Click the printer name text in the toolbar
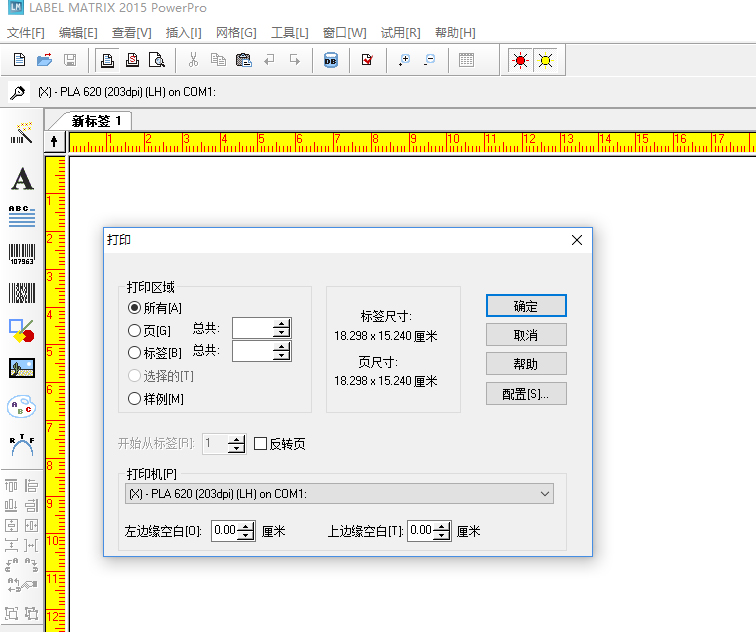This screenshot has height=632, width=756. pos(127,92)
